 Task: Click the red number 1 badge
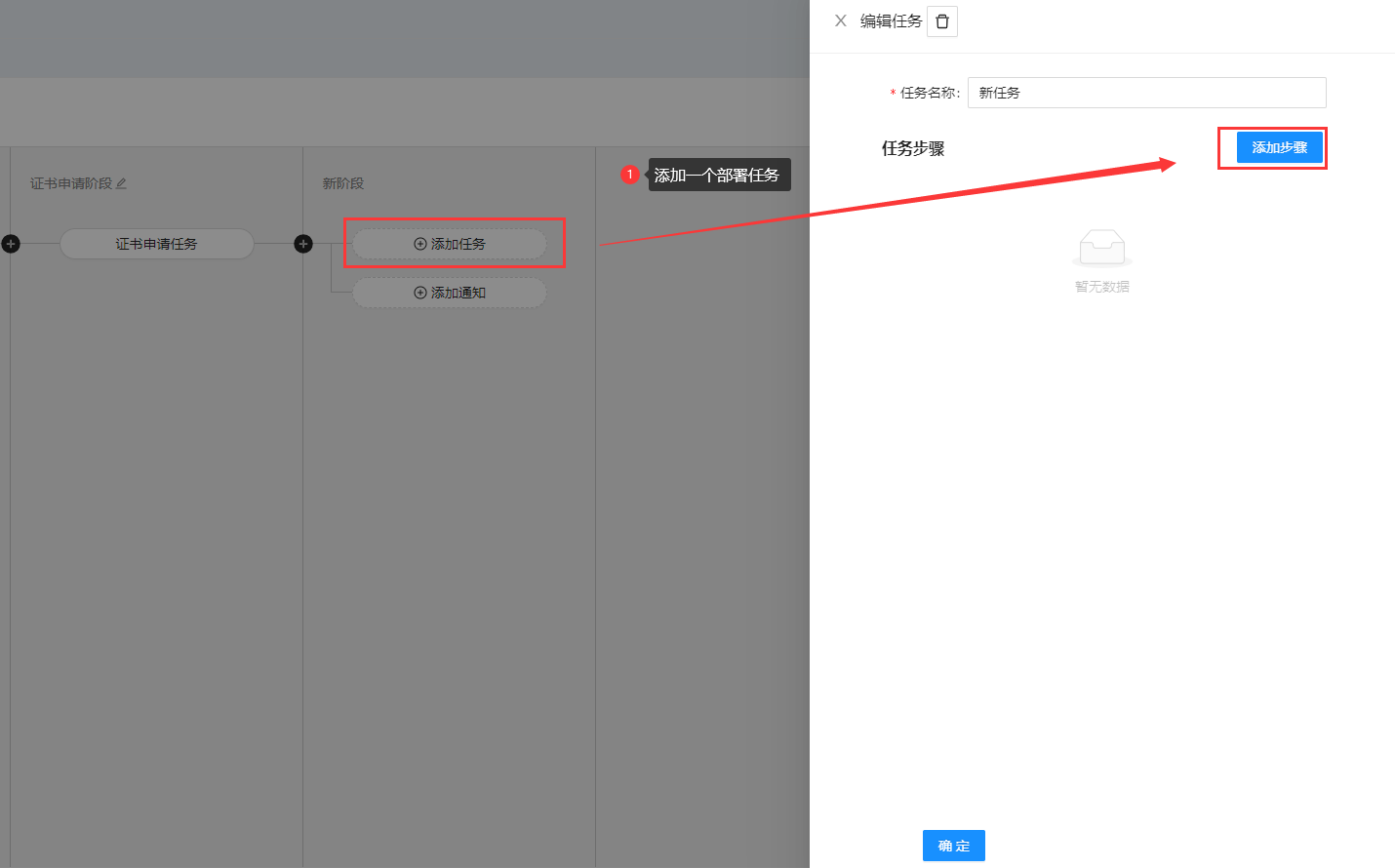tap(630, 175)
